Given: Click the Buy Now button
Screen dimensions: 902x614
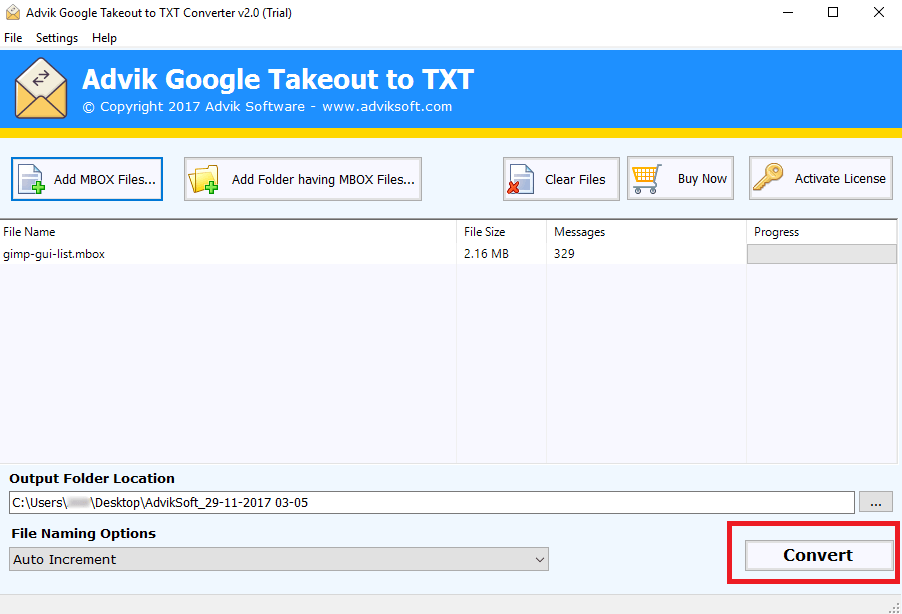Looking at the screenshot, I should point(680,178).
